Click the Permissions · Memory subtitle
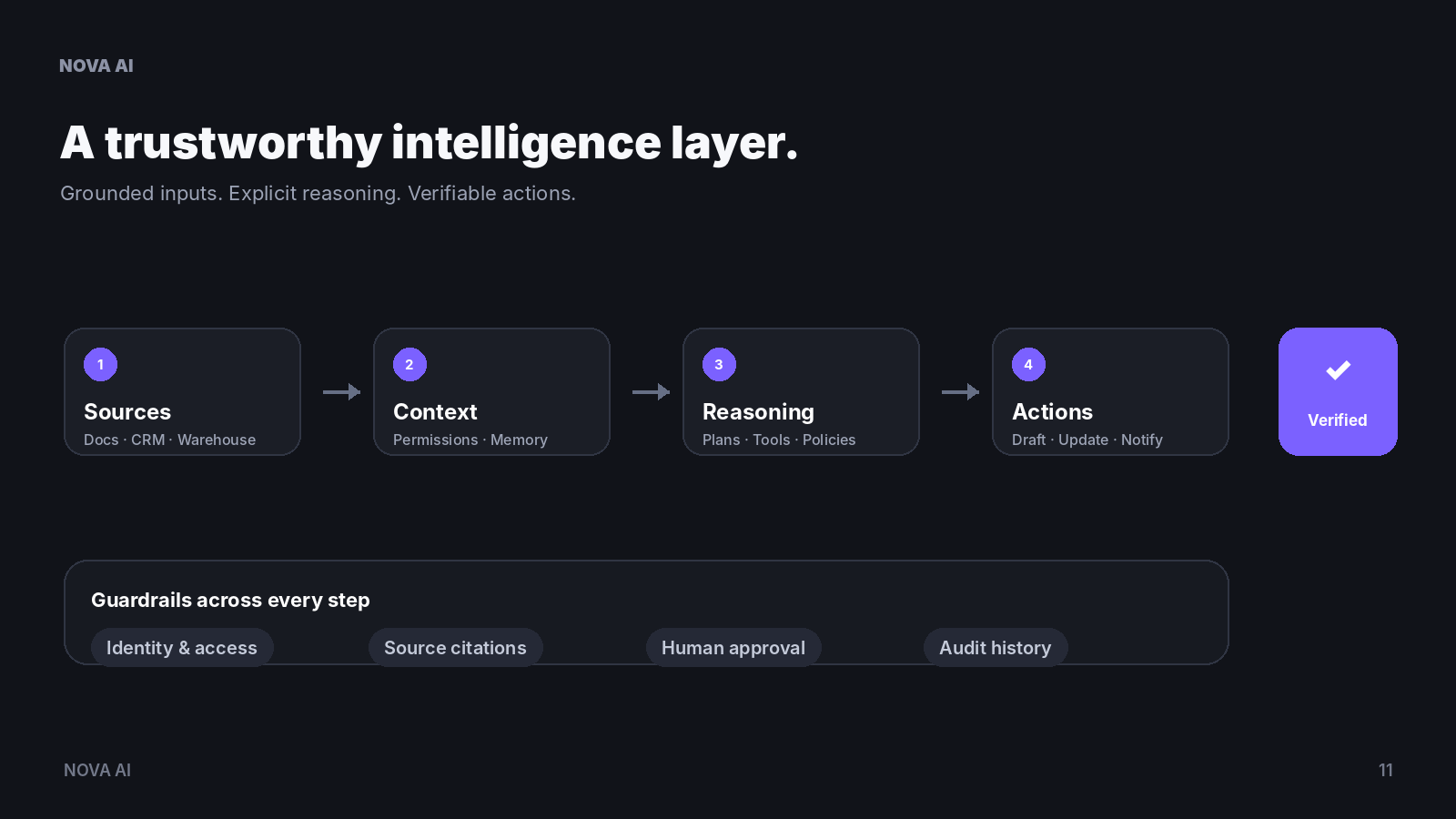 pos(470,440)
